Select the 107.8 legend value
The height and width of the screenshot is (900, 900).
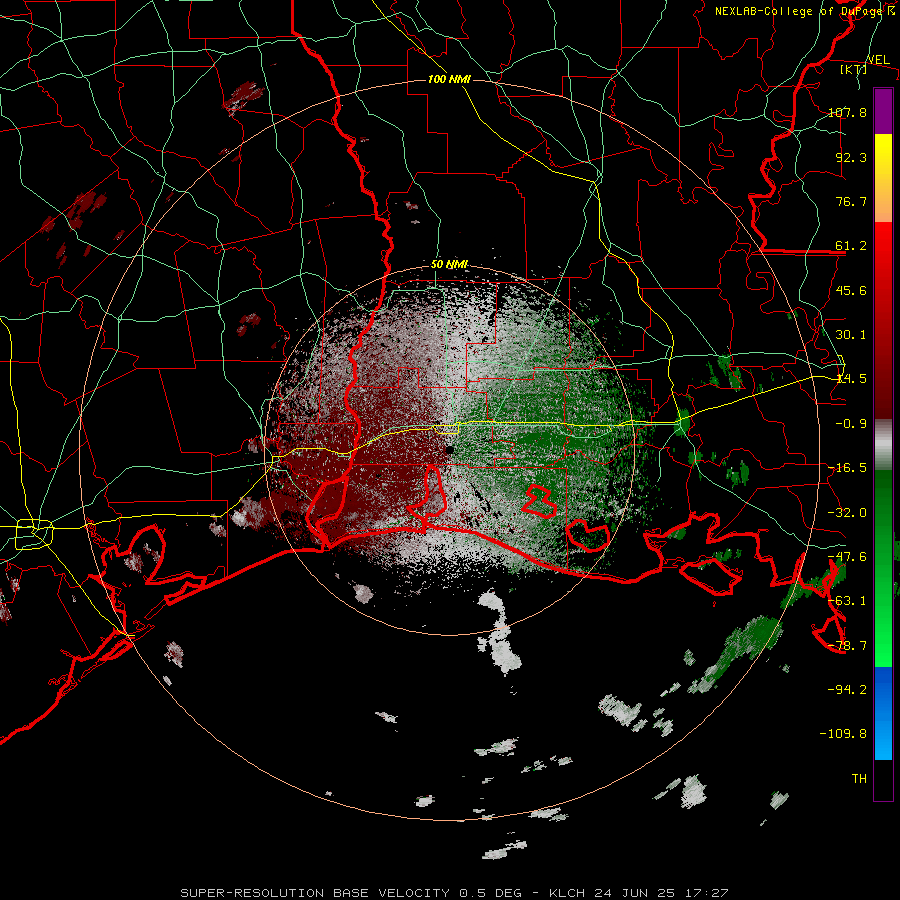click(847, 112)
